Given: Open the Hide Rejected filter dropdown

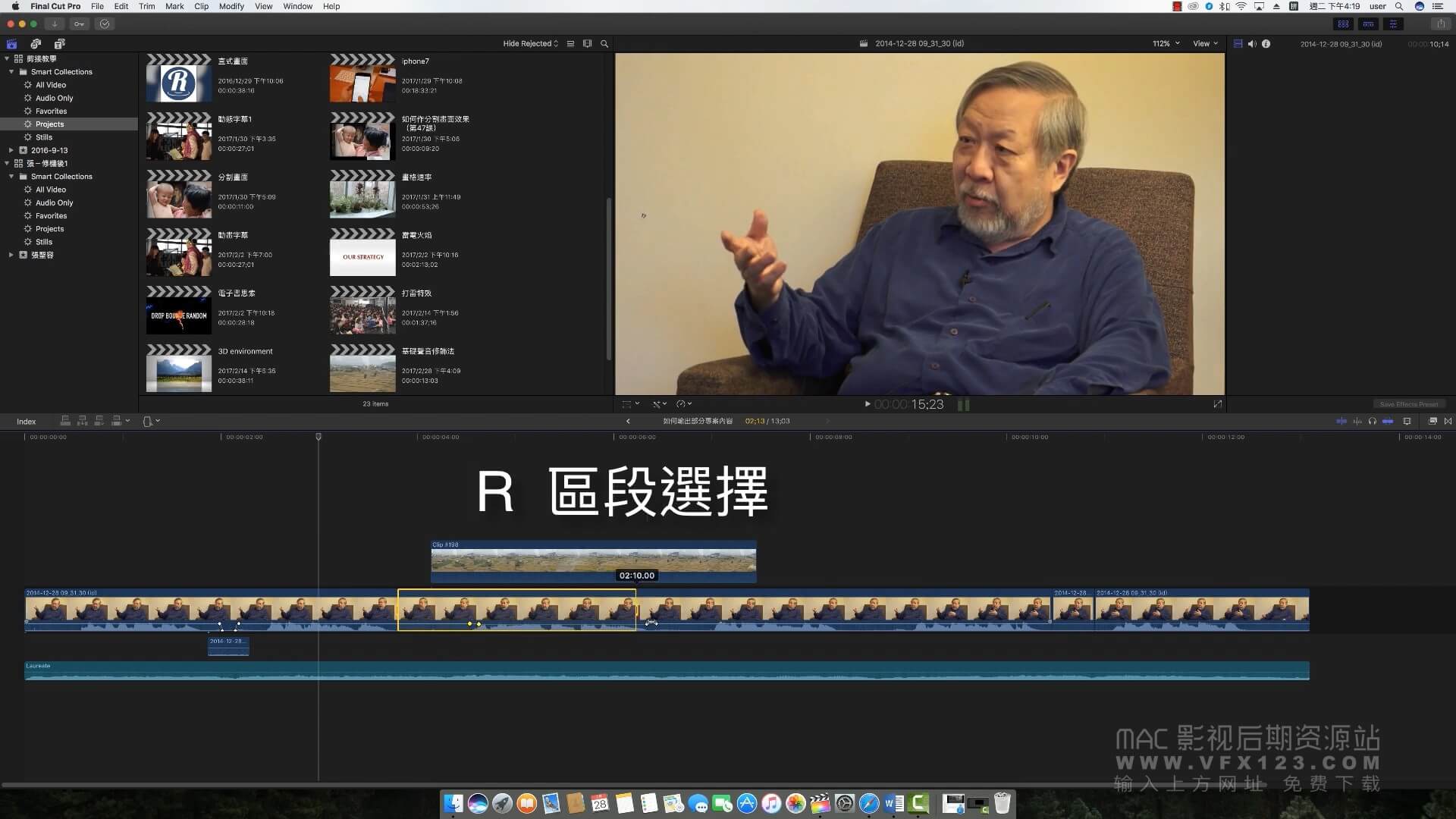Looking at the screenshot, I should pyautogui.click(x=530, y=43).
